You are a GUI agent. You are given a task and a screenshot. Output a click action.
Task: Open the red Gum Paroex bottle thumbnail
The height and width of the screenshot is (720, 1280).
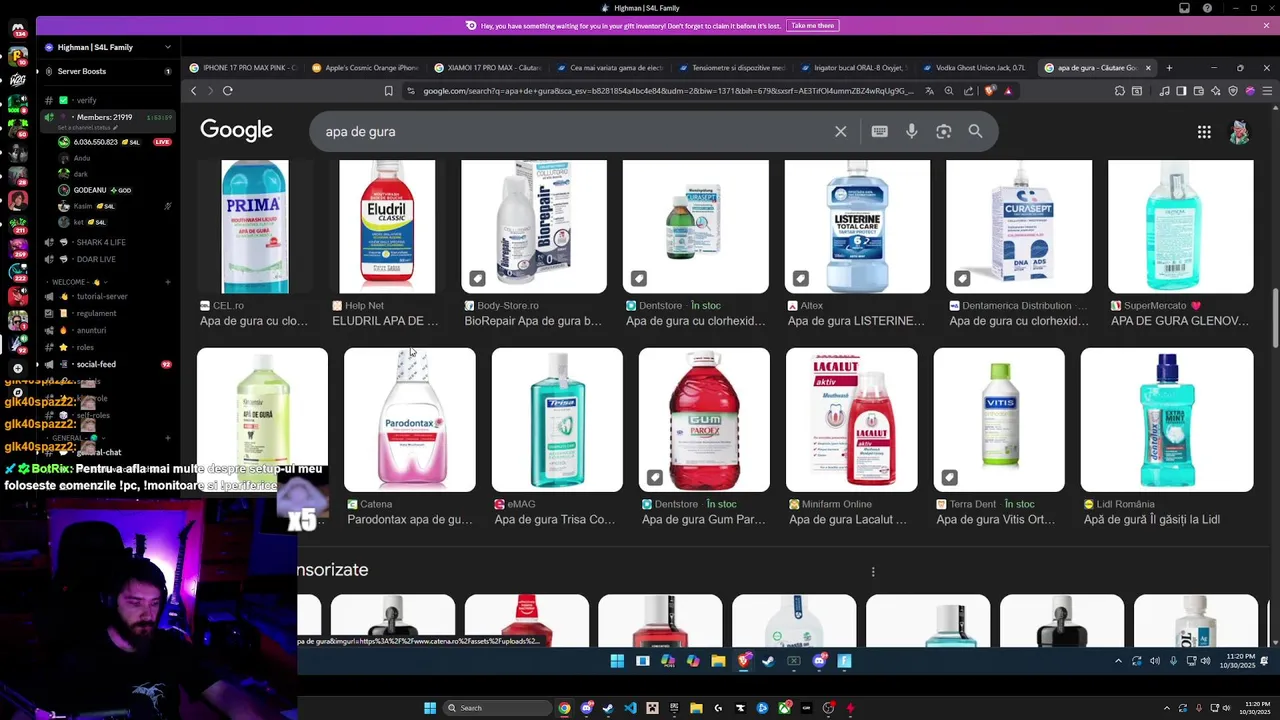pos(704,420)
